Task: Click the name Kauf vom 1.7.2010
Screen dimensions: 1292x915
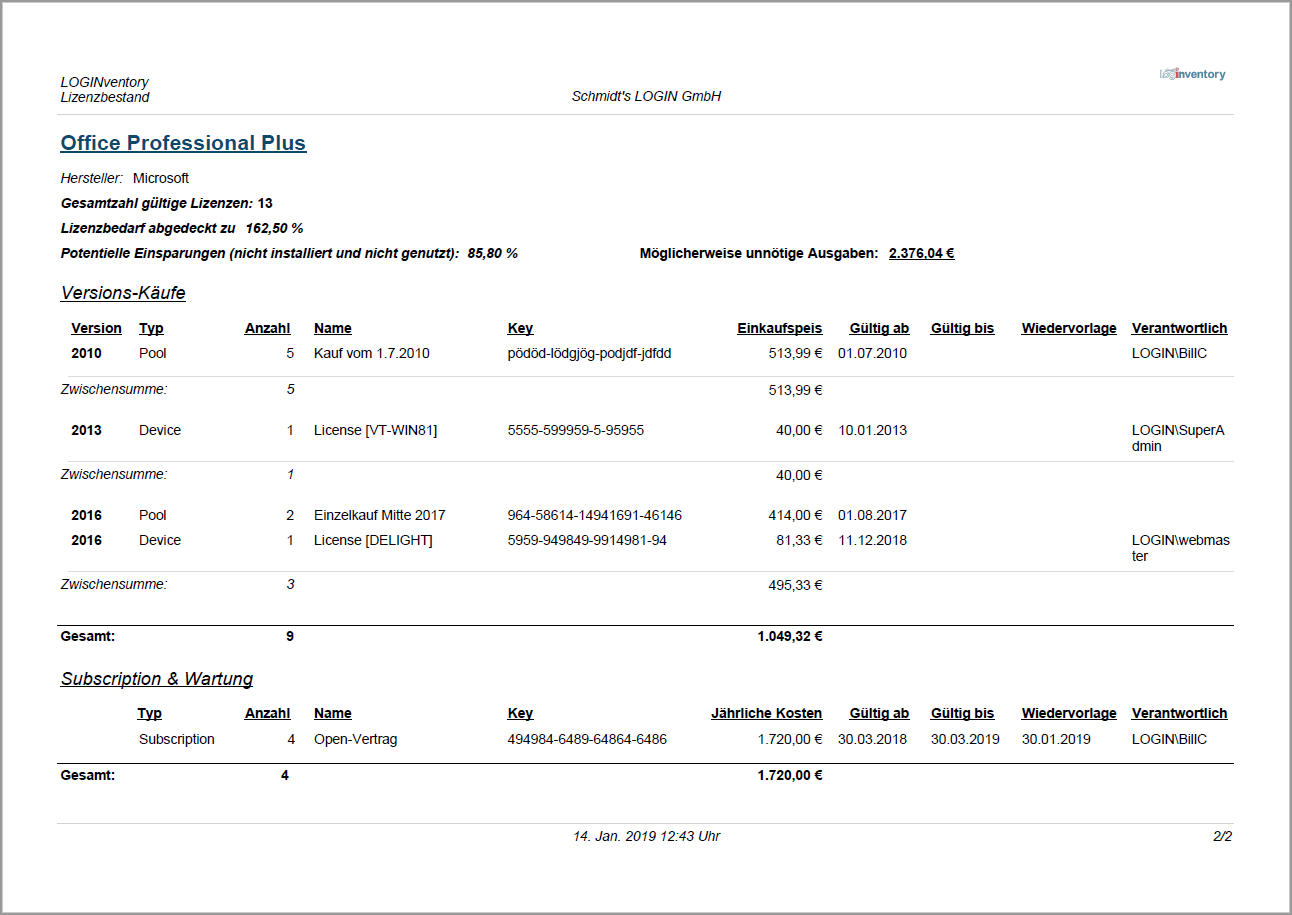Action: tap(372, 353)
